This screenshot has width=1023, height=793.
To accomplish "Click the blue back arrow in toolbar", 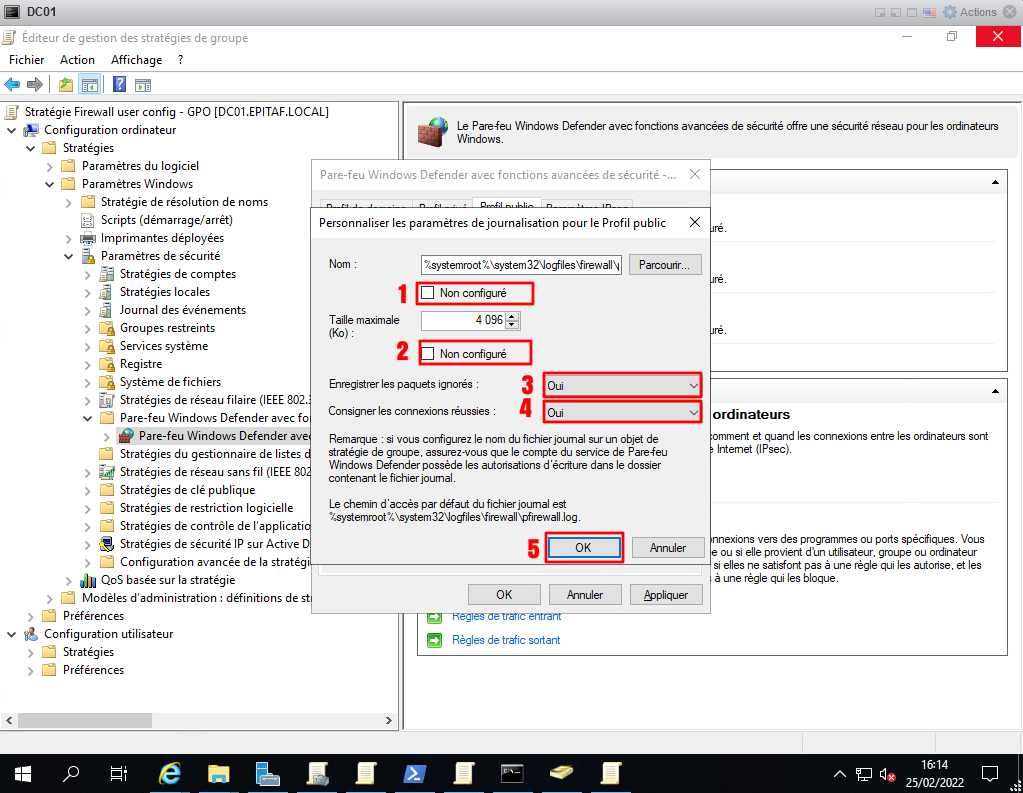I will [x=13, y=85].
